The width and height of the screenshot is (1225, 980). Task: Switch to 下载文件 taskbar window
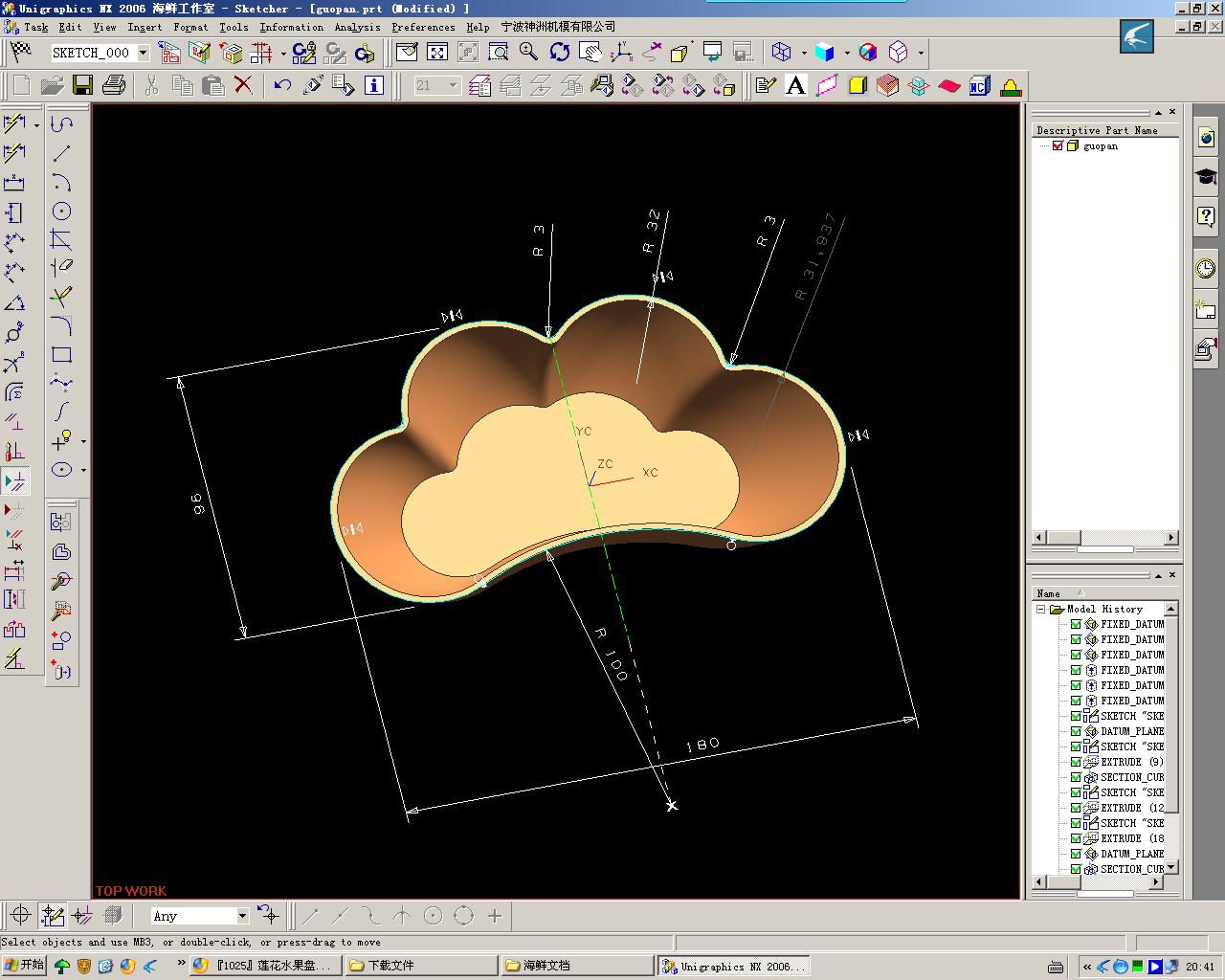click(x=421, y=966)
